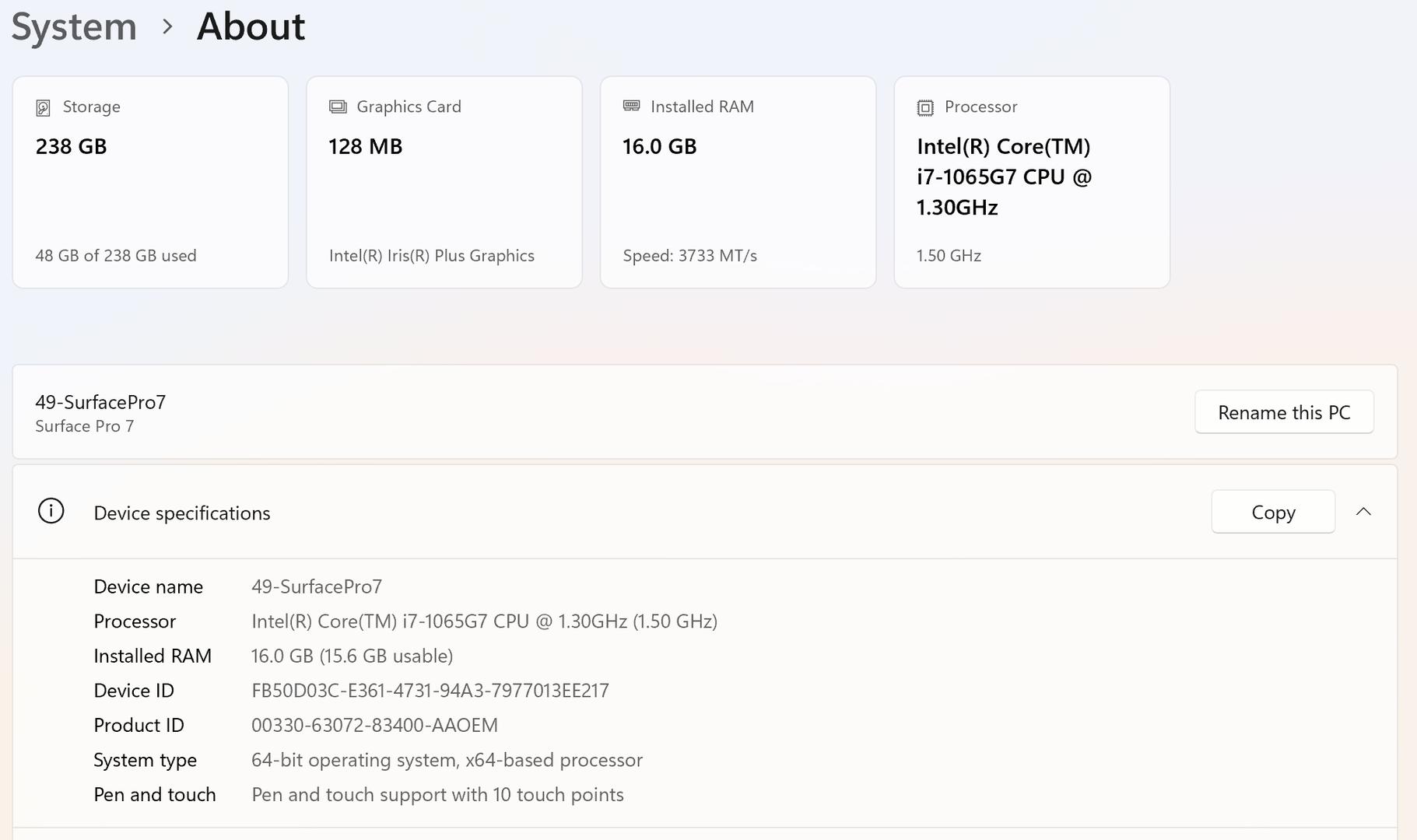The width and height of the screenshot is (1417, 840).
Task: Open the Installed RAM 16.0 GB card
Action: (738, 183)
